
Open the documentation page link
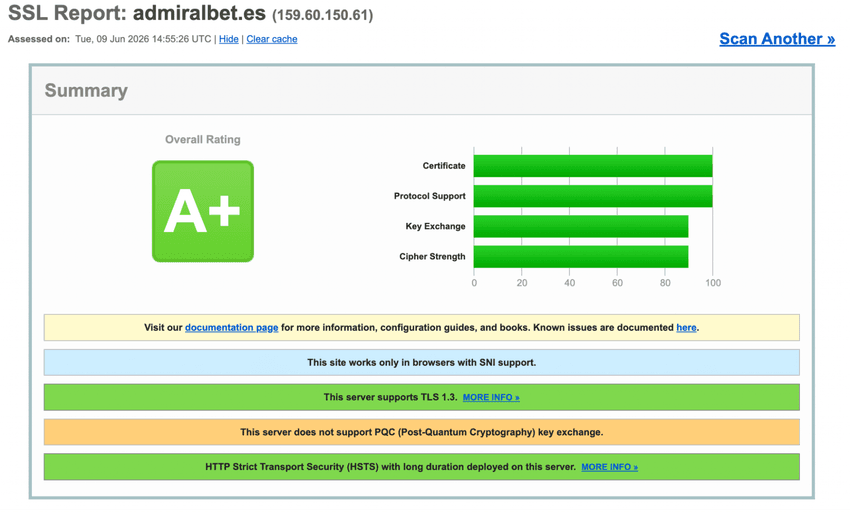(x=231, y=328)
